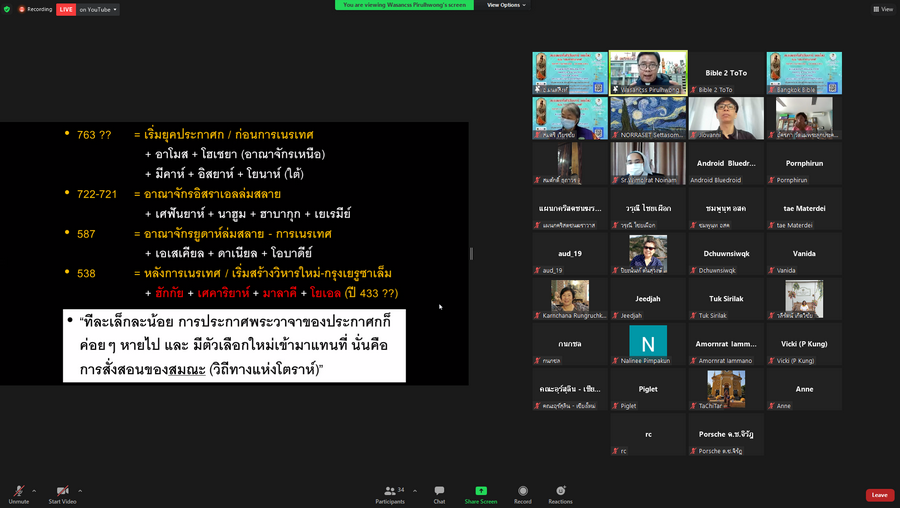Select the Giovanni participant video tile
Viewport: 900px width, 508px height.
tap(726, 118)
